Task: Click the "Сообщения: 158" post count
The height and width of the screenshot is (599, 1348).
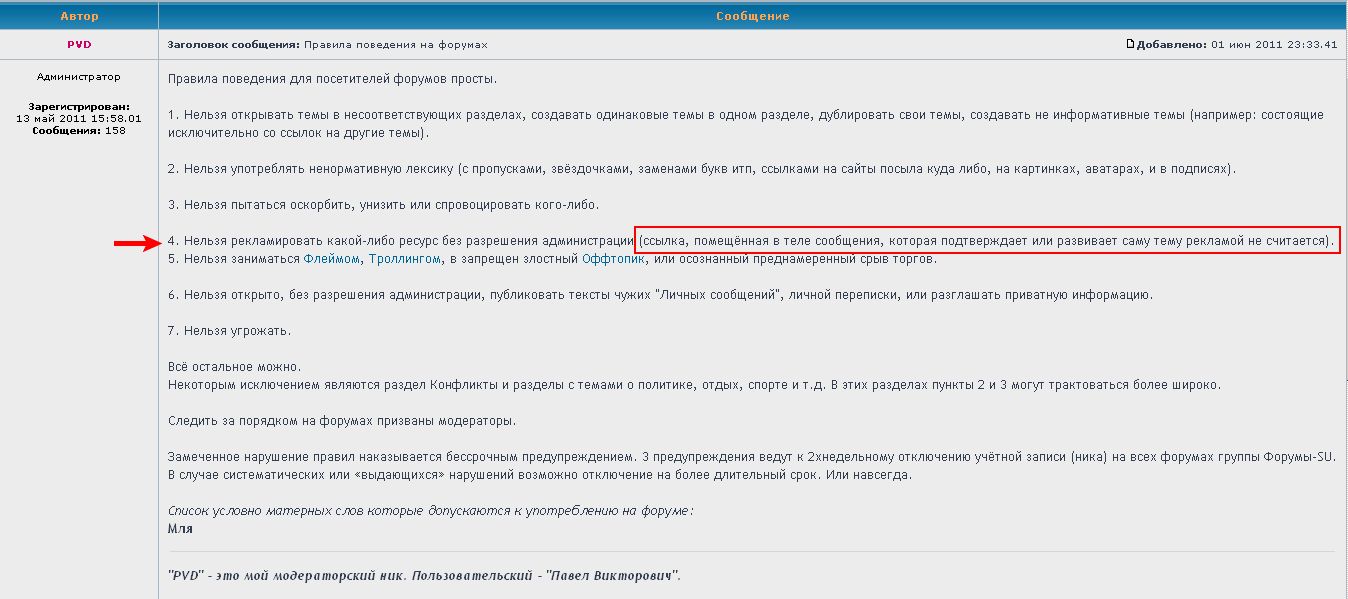Action: click(79, 131)
